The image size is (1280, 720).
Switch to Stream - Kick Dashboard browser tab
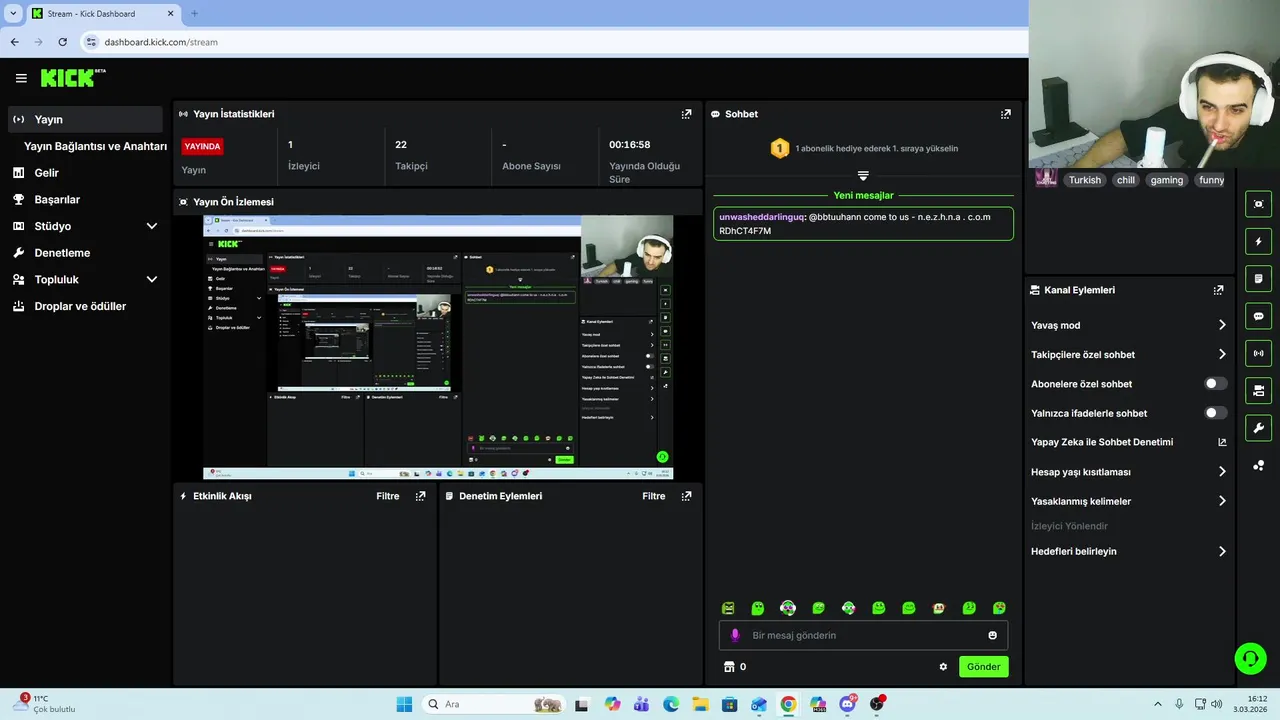(102, 14)
